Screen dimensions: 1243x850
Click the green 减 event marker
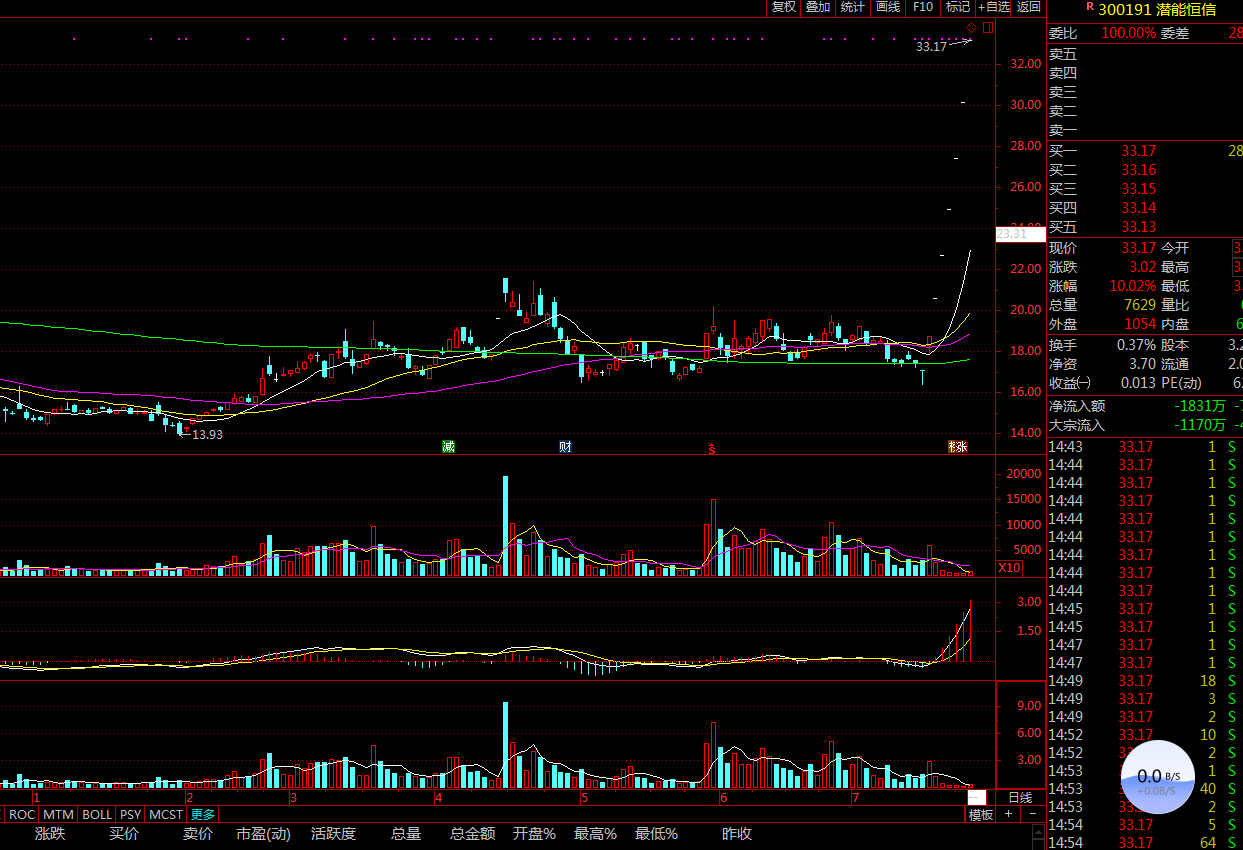click(449, 446)
